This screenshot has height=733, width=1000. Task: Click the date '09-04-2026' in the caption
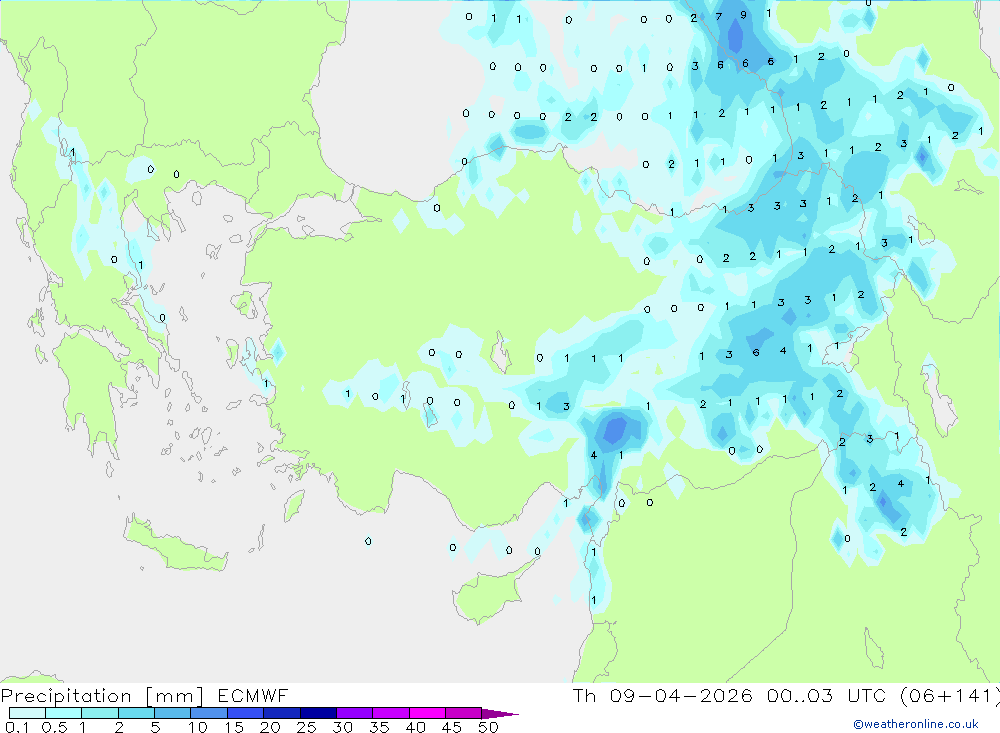(x=680, y=695)
